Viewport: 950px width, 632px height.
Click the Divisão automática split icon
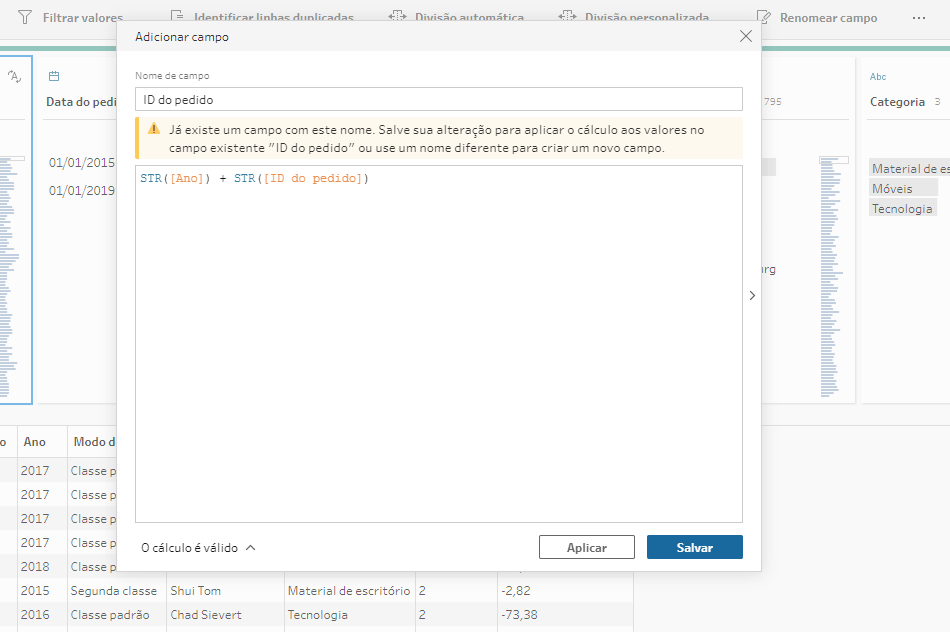coord(397,18)
